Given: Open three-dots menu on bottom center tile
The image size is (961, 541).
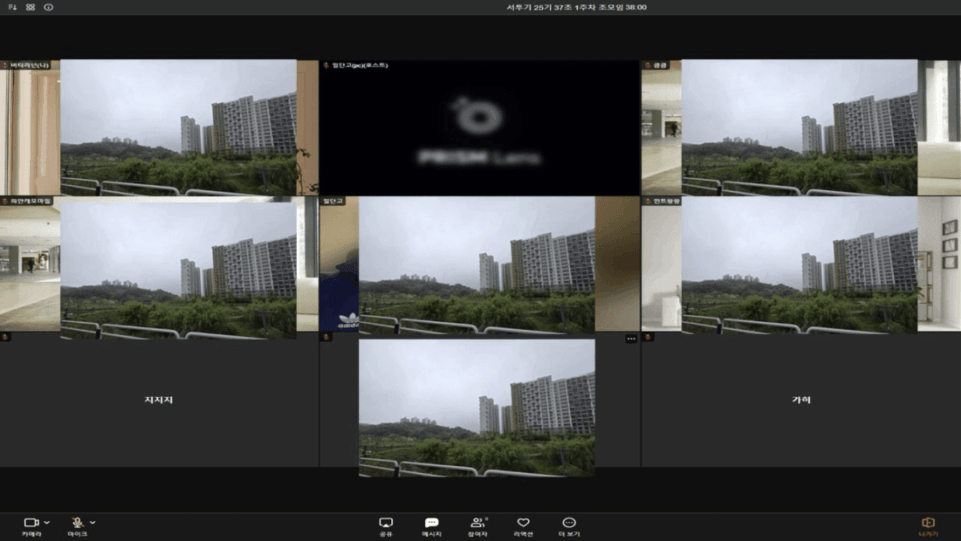Looking at the screenshot, I should (x=631, y=339).
